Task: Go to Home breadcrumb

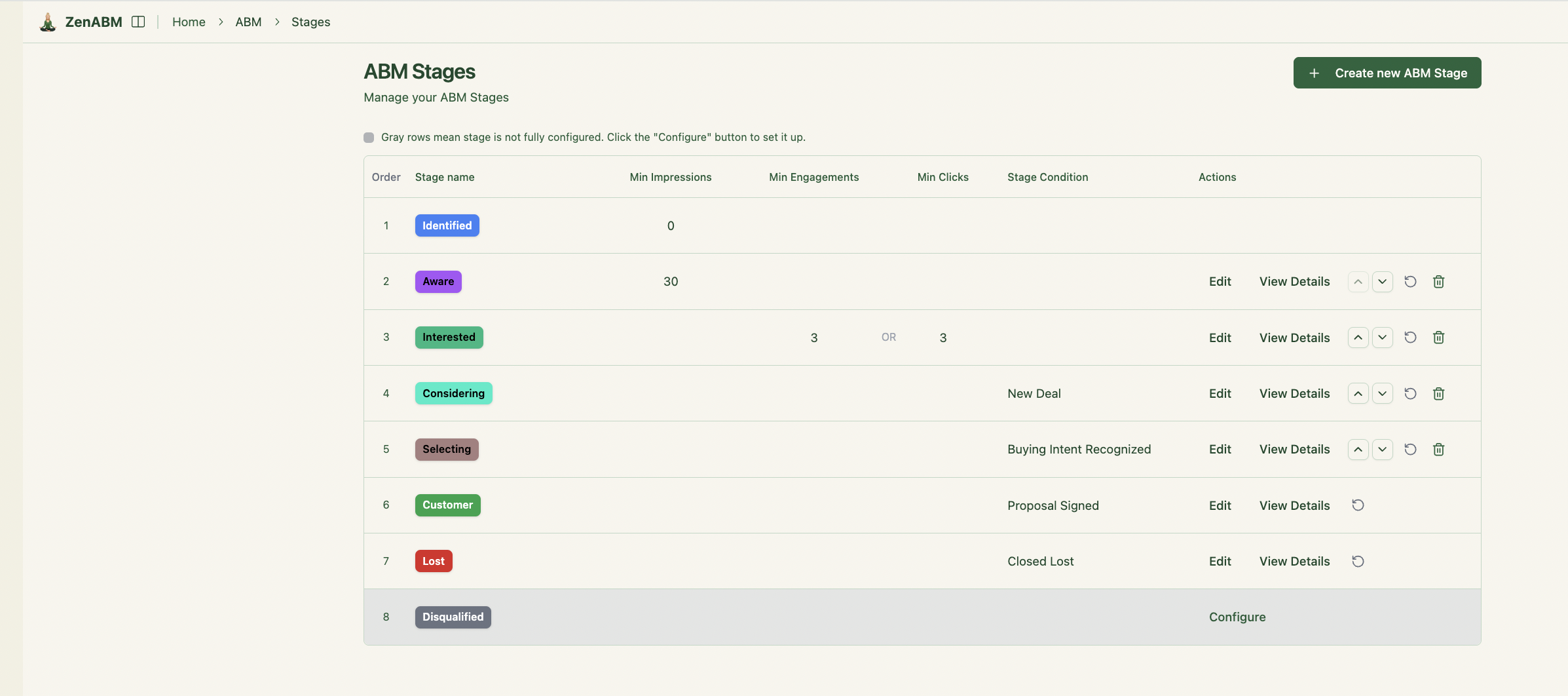Action: pyautogui.click(x=189, y=22)
